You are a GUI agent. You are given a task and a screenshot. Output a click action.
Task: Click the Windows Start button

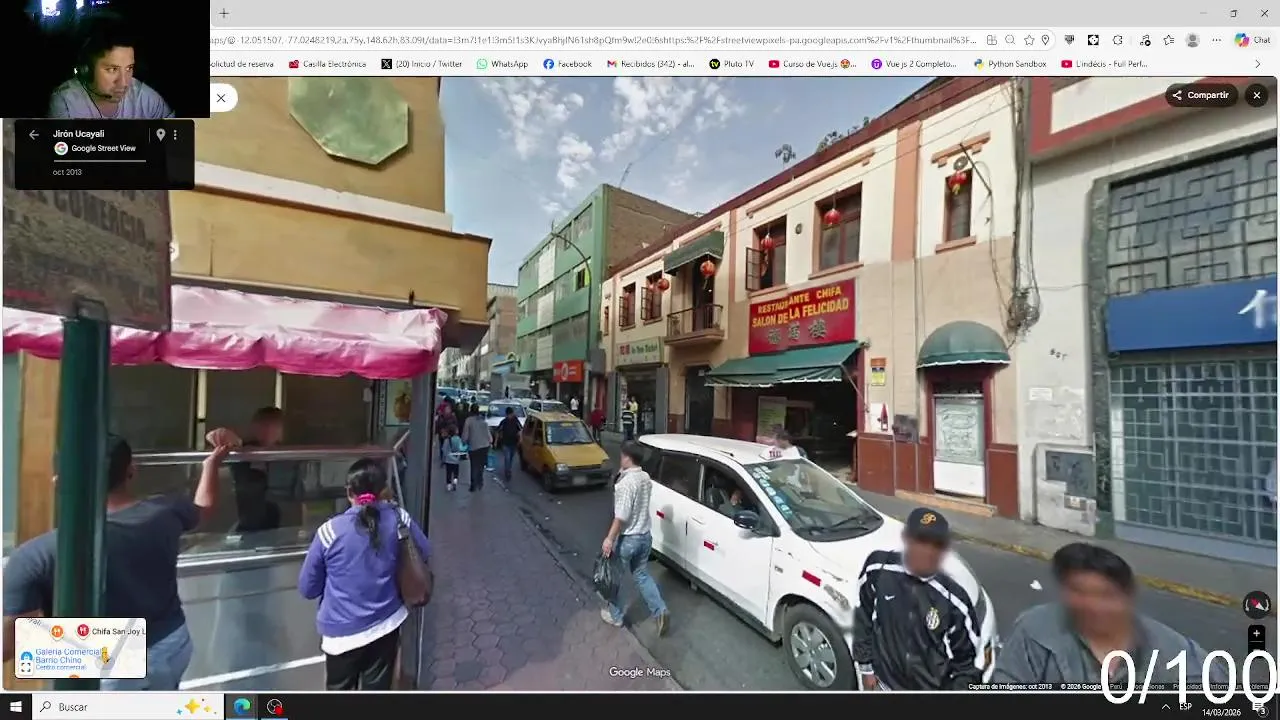tap(16, 707)
